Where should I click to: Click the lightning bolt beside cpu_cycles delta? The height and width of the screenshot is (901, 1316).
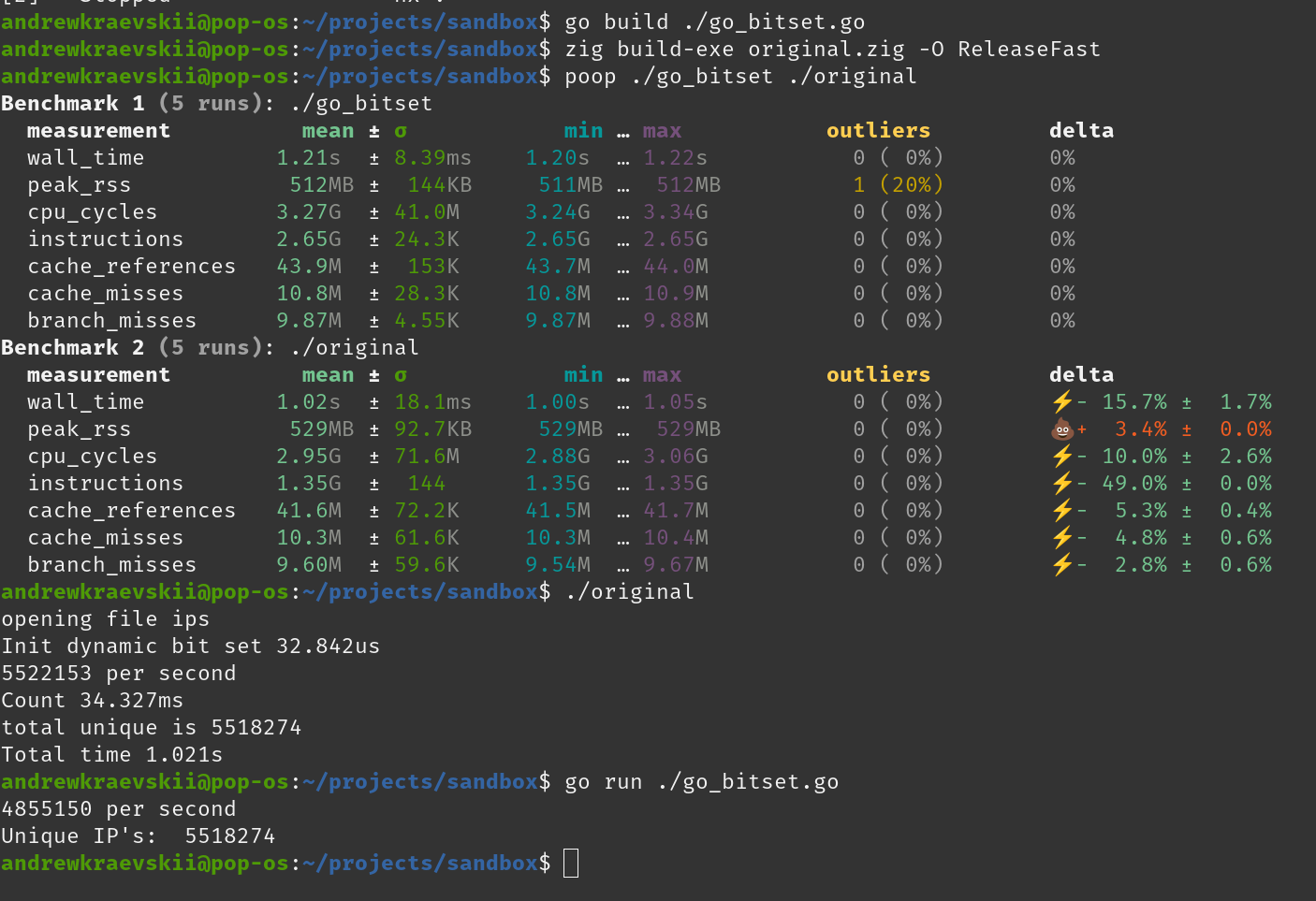(x=1061, y=457)
